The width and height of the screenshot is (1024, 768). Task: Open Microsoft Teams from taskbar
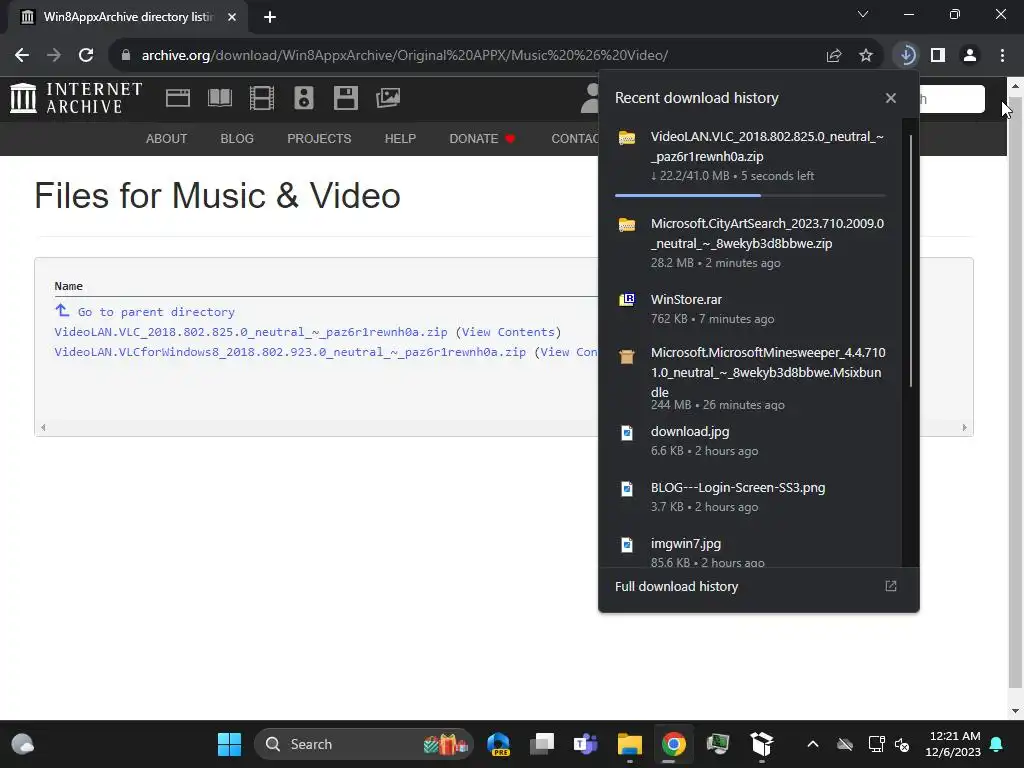pyautogui.click(x=586, y=744)
